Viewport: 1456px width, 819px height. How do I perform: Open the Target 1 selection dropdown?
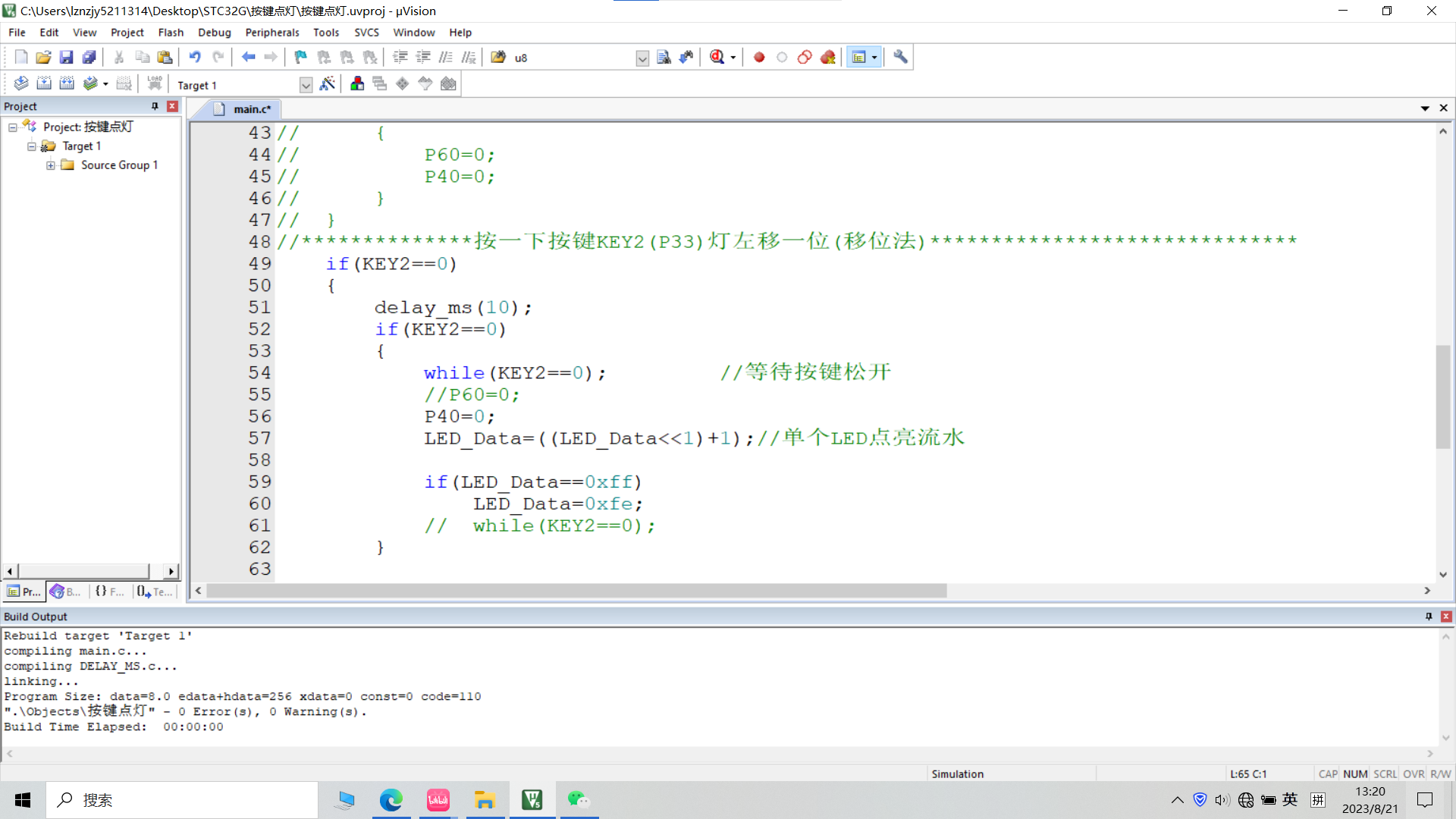[x=306, y=85]
